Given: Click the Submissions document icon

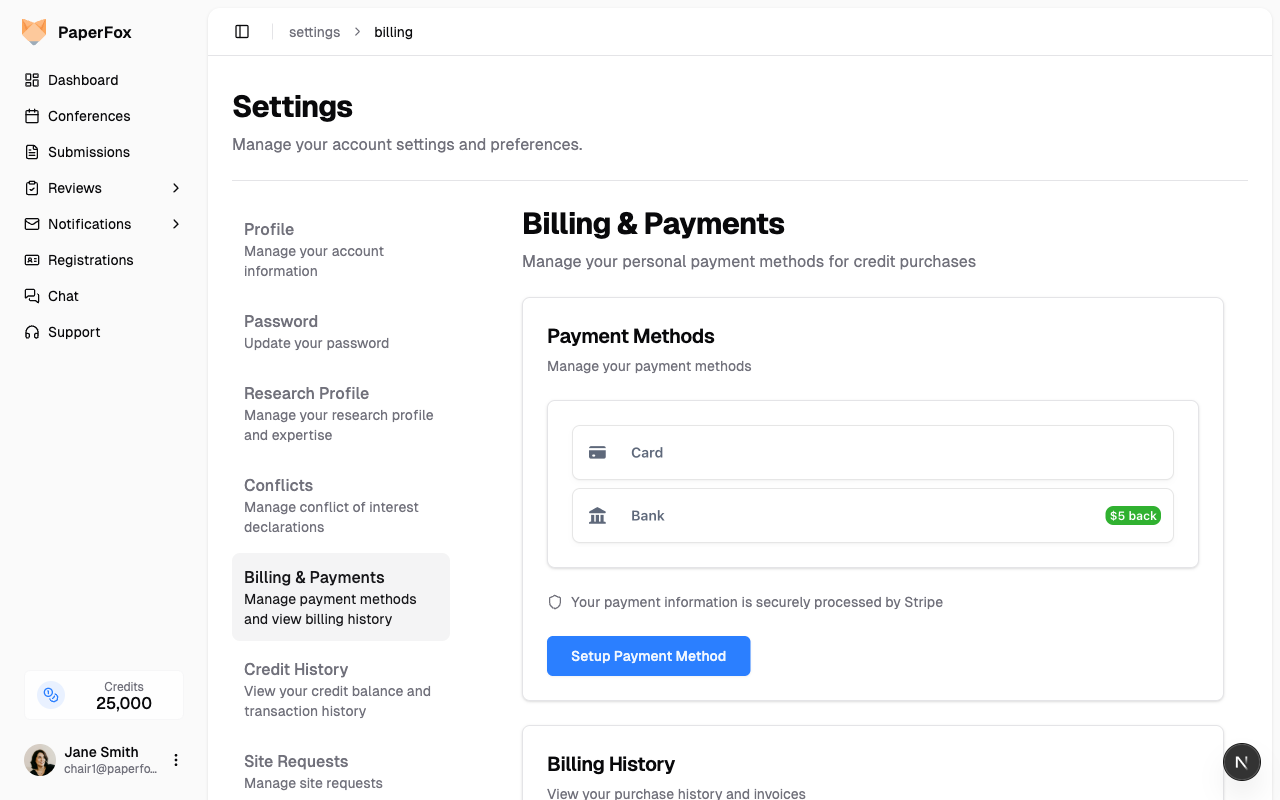Looking at the screenshot, I should [32, 152].
